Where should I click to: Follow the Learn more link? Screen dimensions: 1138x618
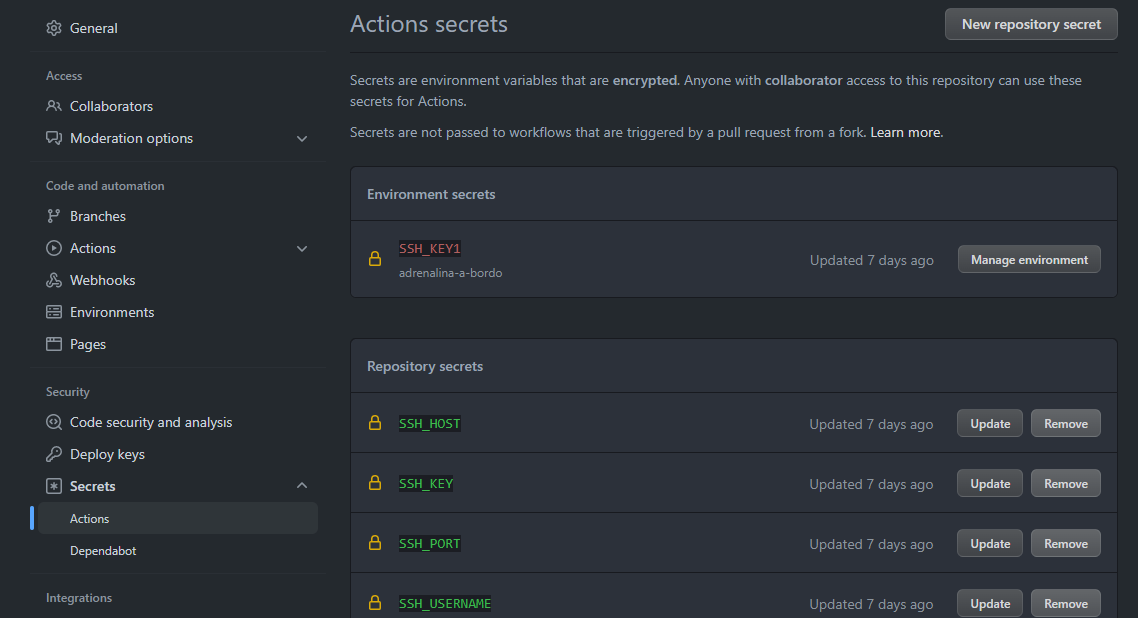pos(905,132)
